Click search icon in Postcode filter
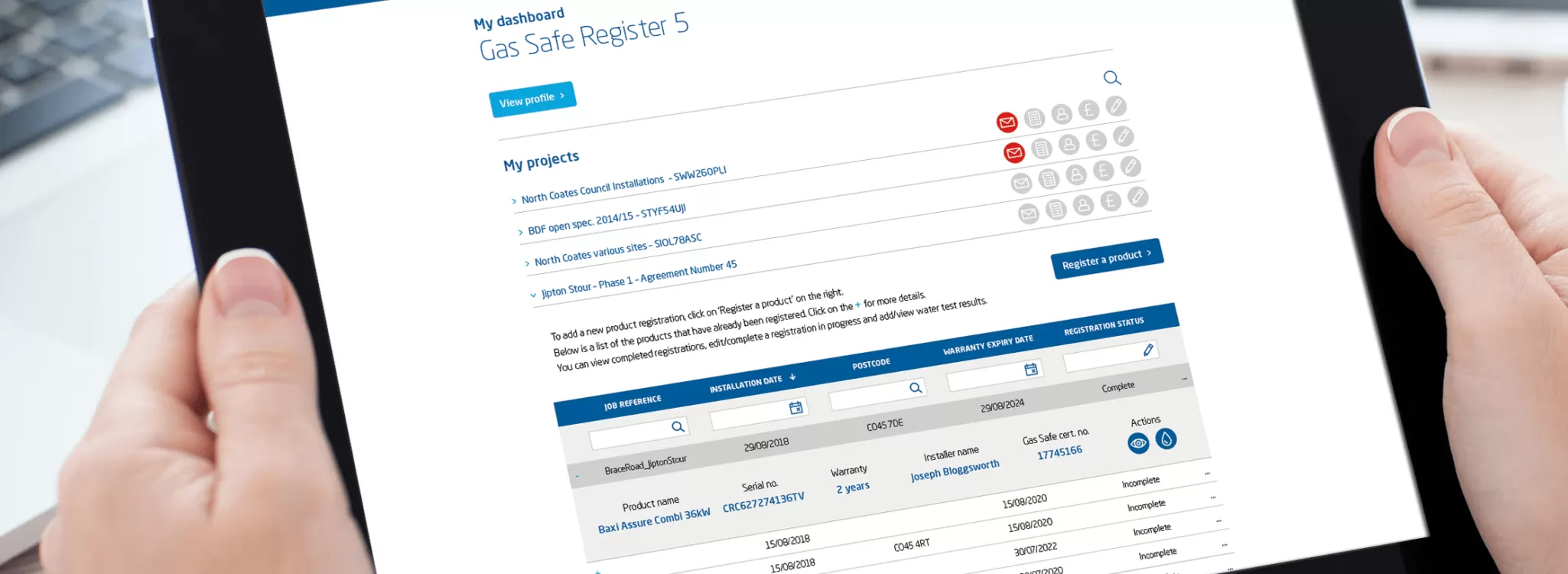This screenshot has height=574, width=1568. point(916,388)
